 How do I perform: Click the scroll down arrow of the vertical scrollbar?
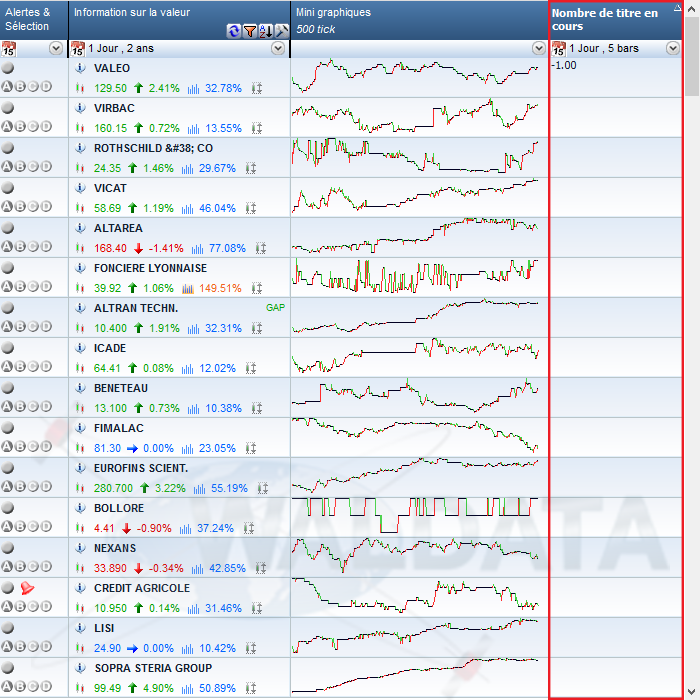[x=692, y=692]
